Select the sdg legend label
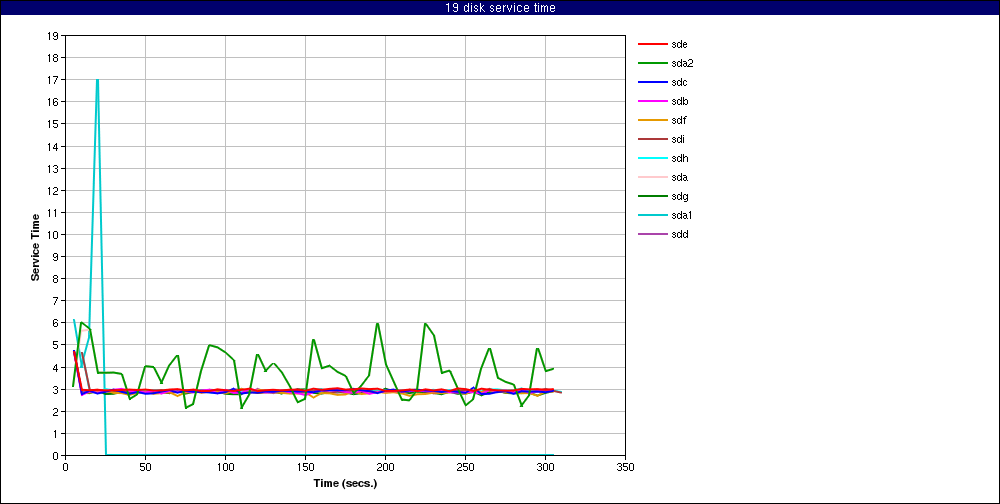The image size is (1000, 504). click(x=679, y=196)
